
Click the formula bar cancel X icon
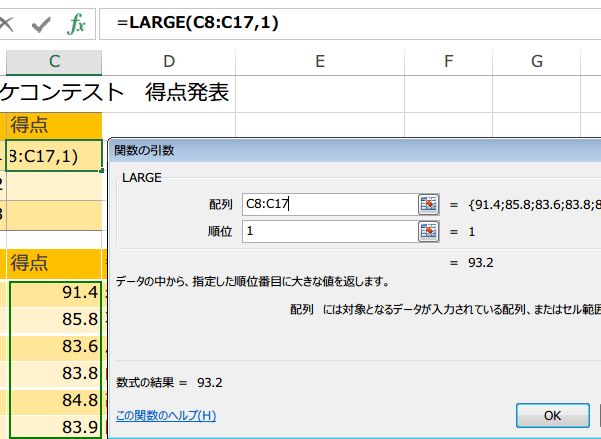[x=6, y=25]
